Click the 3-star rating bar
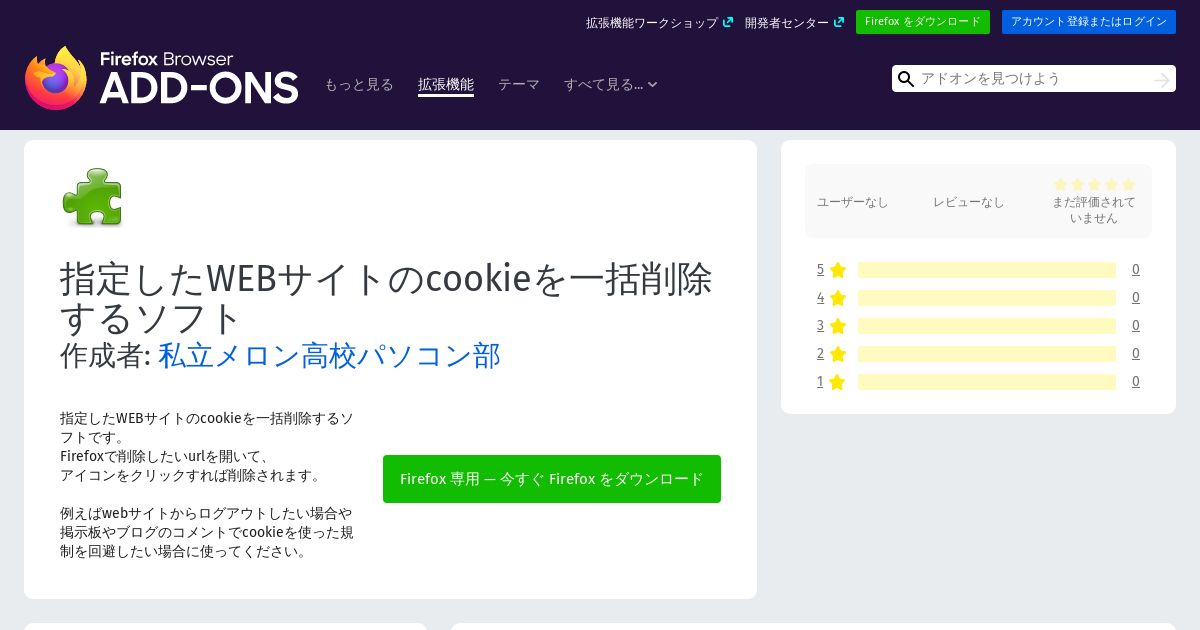The image size is (1200, 630). pos(987,326)
